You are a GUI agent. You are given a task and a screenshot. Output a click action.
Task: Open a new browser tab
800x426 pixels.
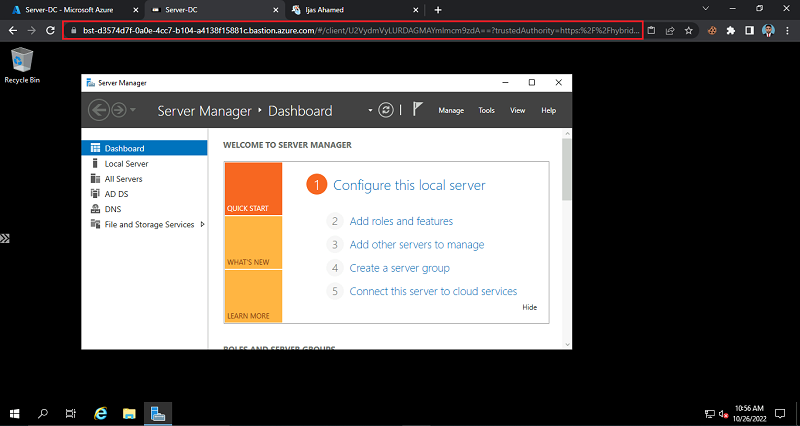click(x=438, y=10)
